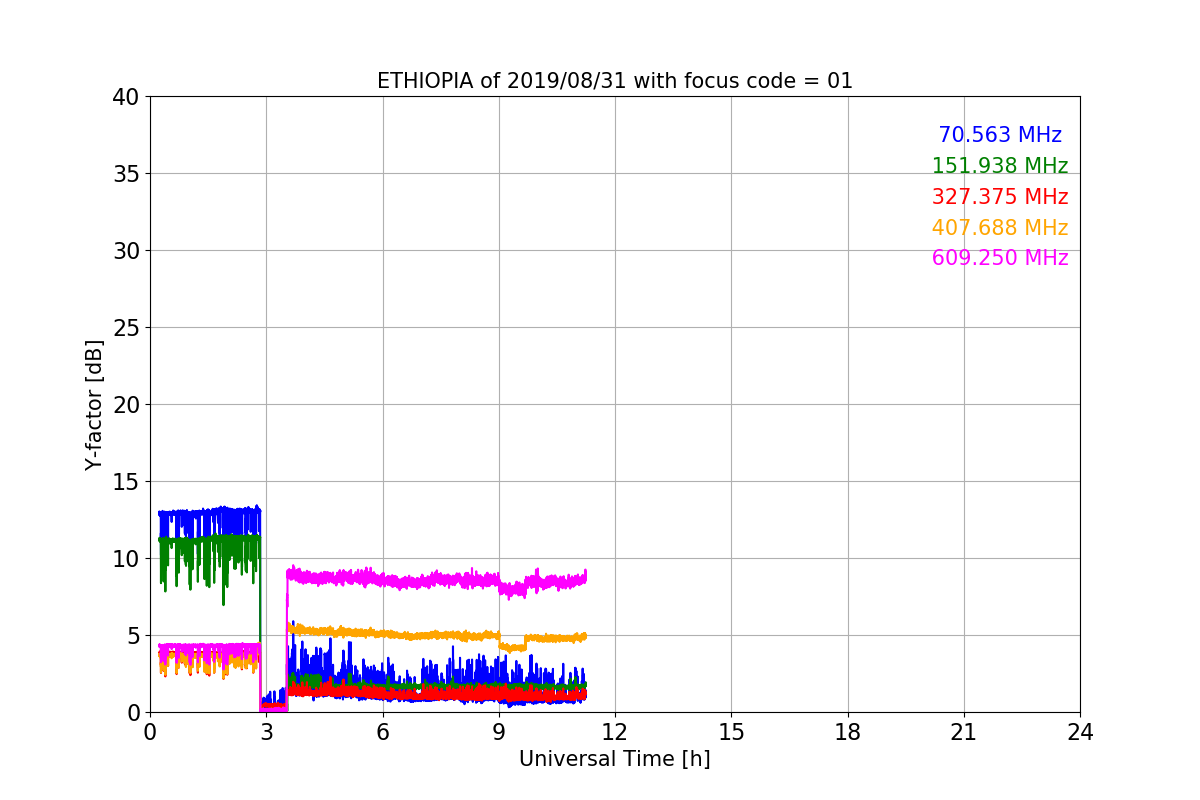Click the x-axis tick label 6

point(382,732)
